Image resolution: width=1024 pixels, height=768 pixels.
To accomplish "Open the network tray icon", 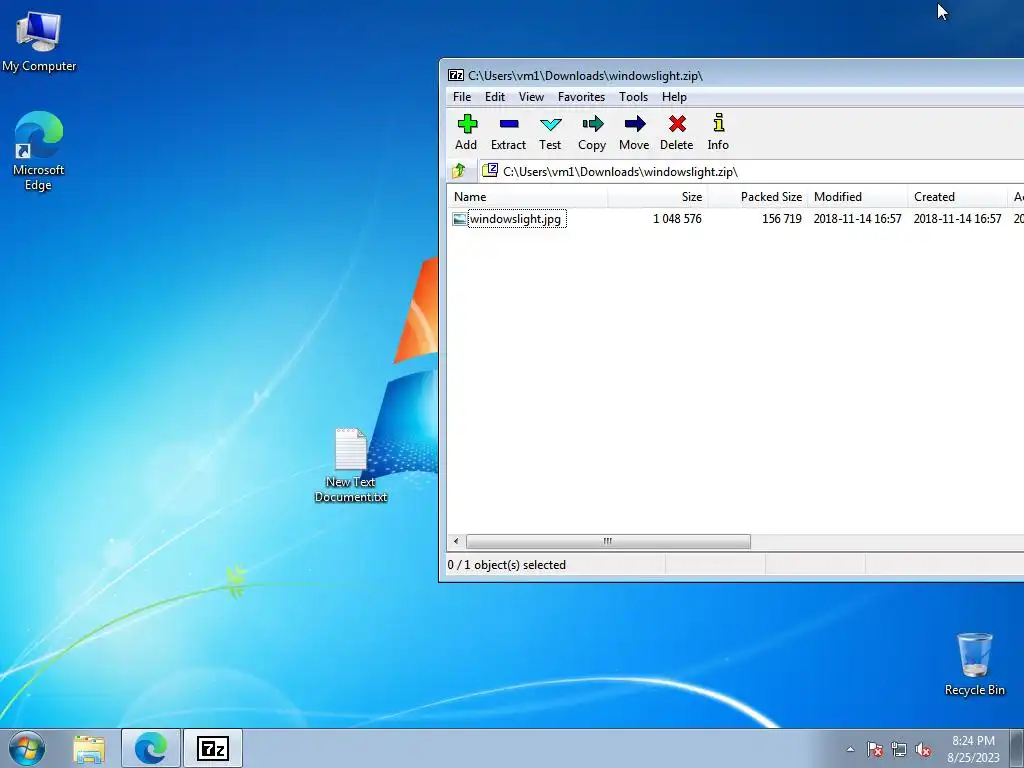I will tap(899, 750).
